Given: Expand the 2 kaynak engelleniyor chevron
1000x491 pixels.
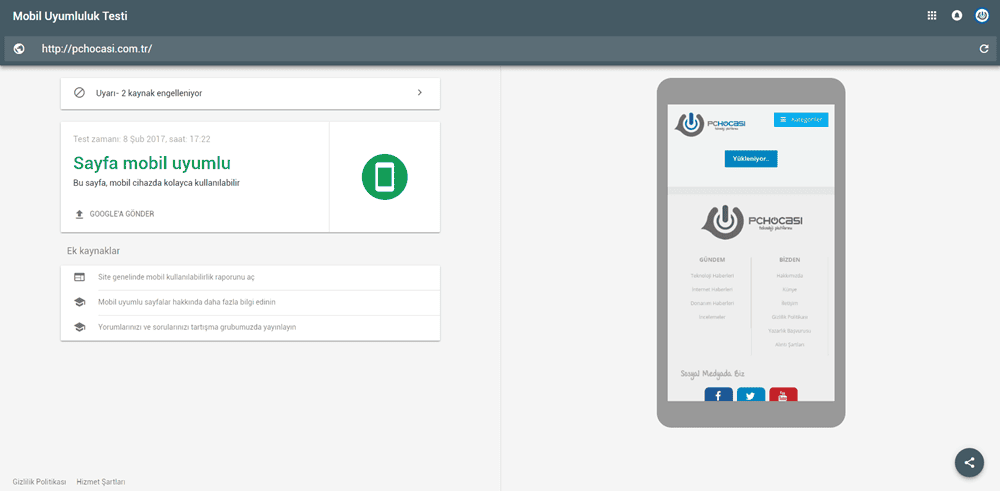Looking at the screenshot, I should (419, 93).
